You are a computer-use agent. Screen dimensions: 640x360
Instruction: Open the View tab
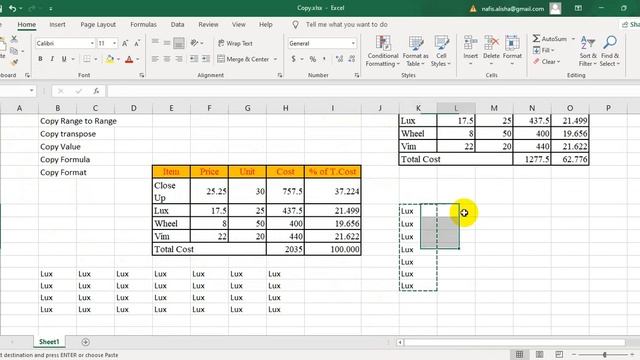pyautogui.click(x=238, y=24)
